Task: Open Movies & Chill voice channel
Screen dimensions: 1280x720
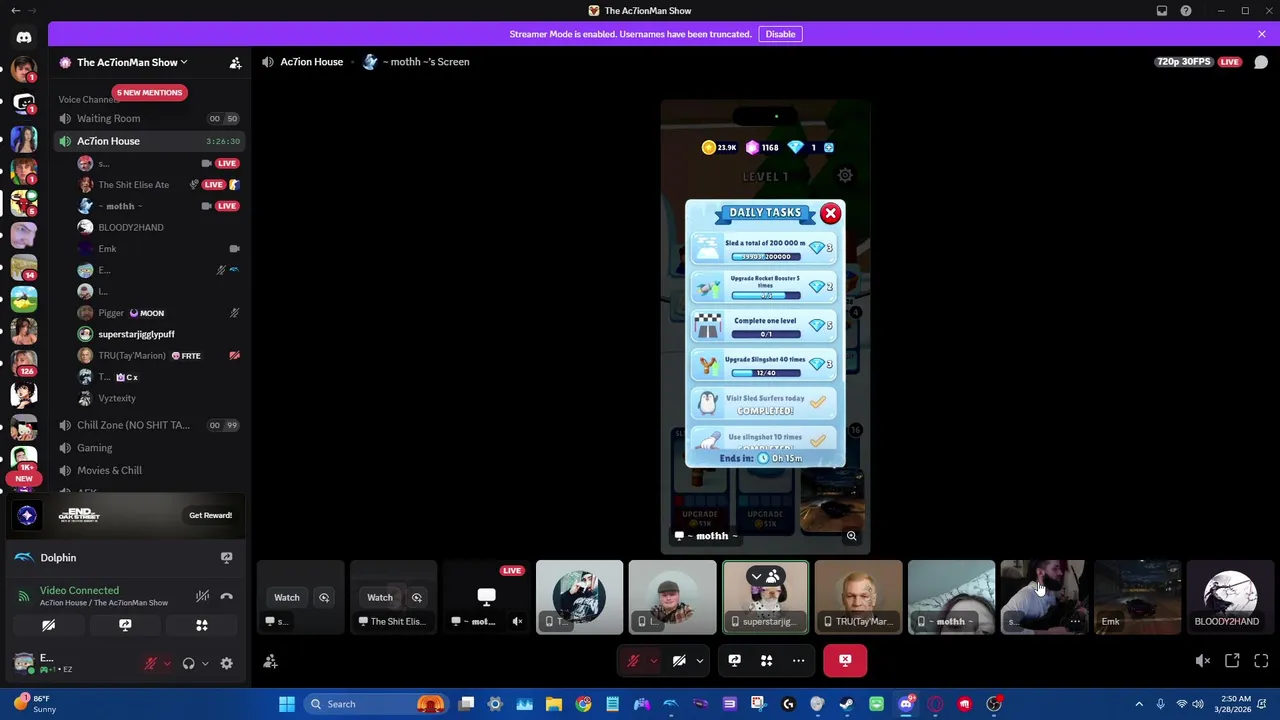Action: pos(150,470)
